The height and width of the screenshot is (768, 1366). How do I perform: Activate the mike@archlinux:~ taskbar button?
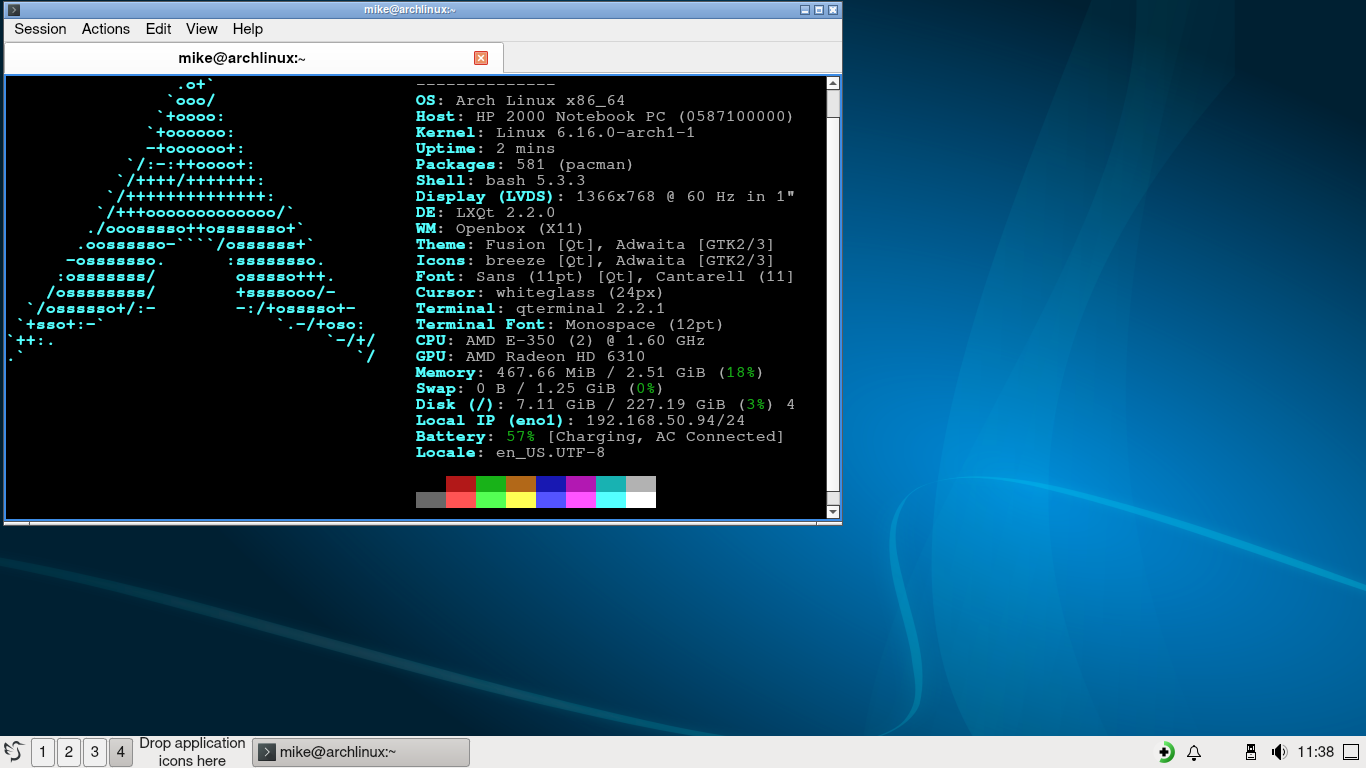coord(361,752)
